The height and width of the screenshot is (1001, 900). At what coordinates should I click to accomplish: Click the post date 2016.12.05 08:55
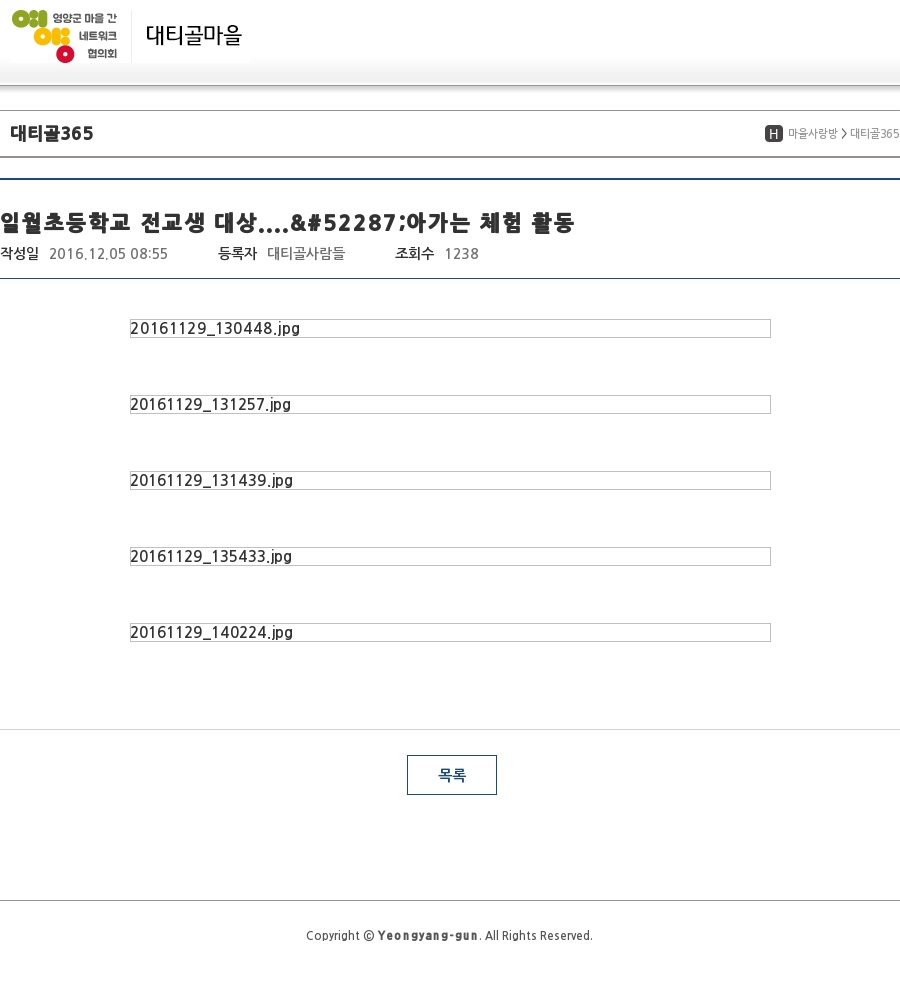pos(108,254)
